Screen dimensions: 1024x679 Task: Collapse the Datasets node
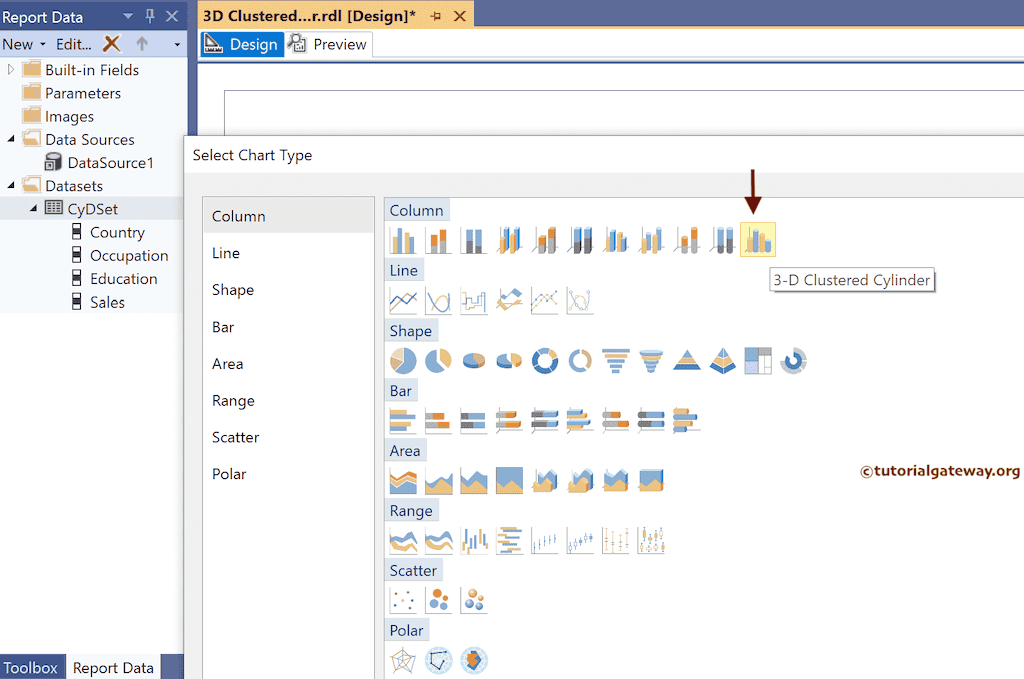pyautogui.click(x=11, y=185)
